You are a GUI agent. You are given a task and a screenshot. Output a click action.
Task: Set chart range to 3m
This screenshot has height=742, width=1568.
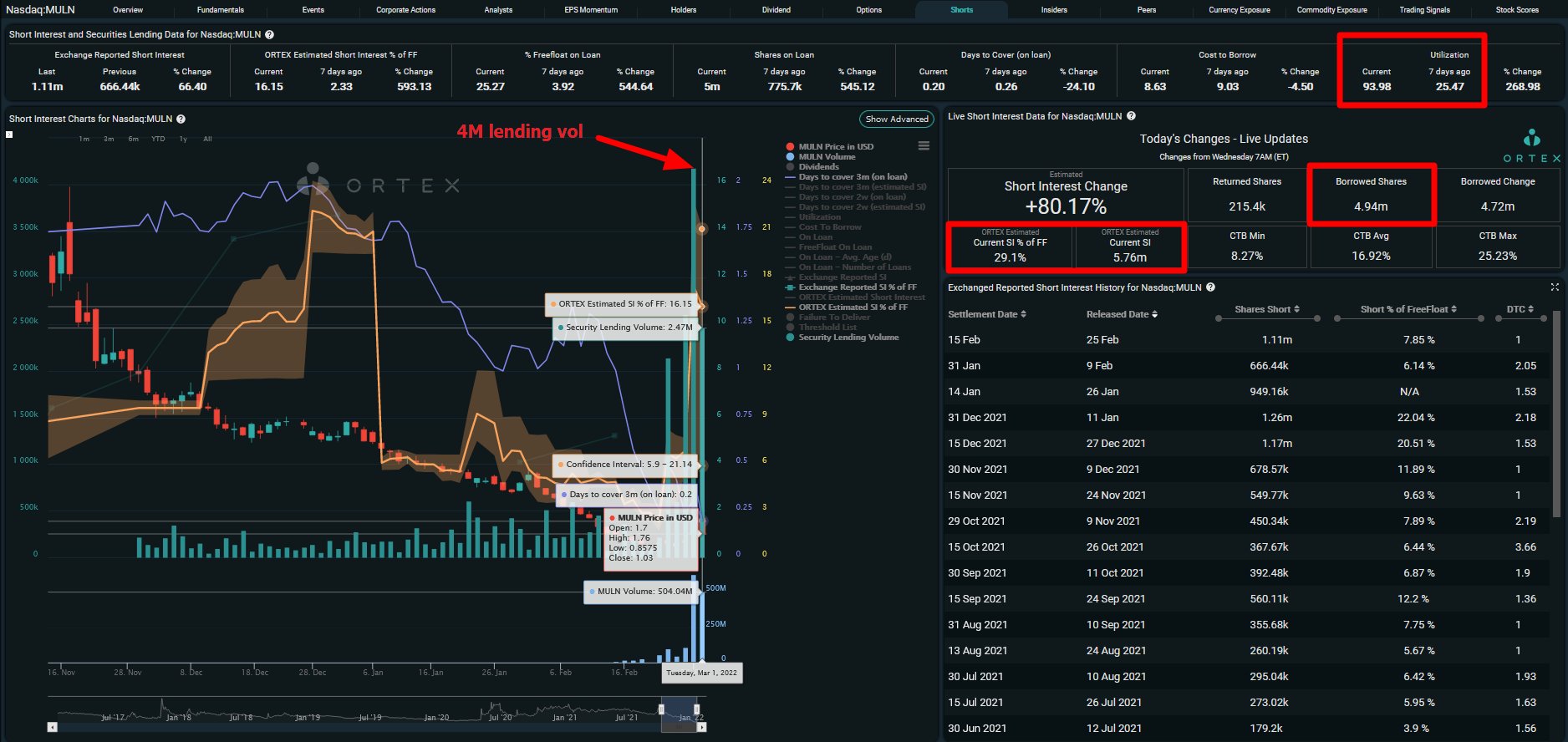[109, 139]
